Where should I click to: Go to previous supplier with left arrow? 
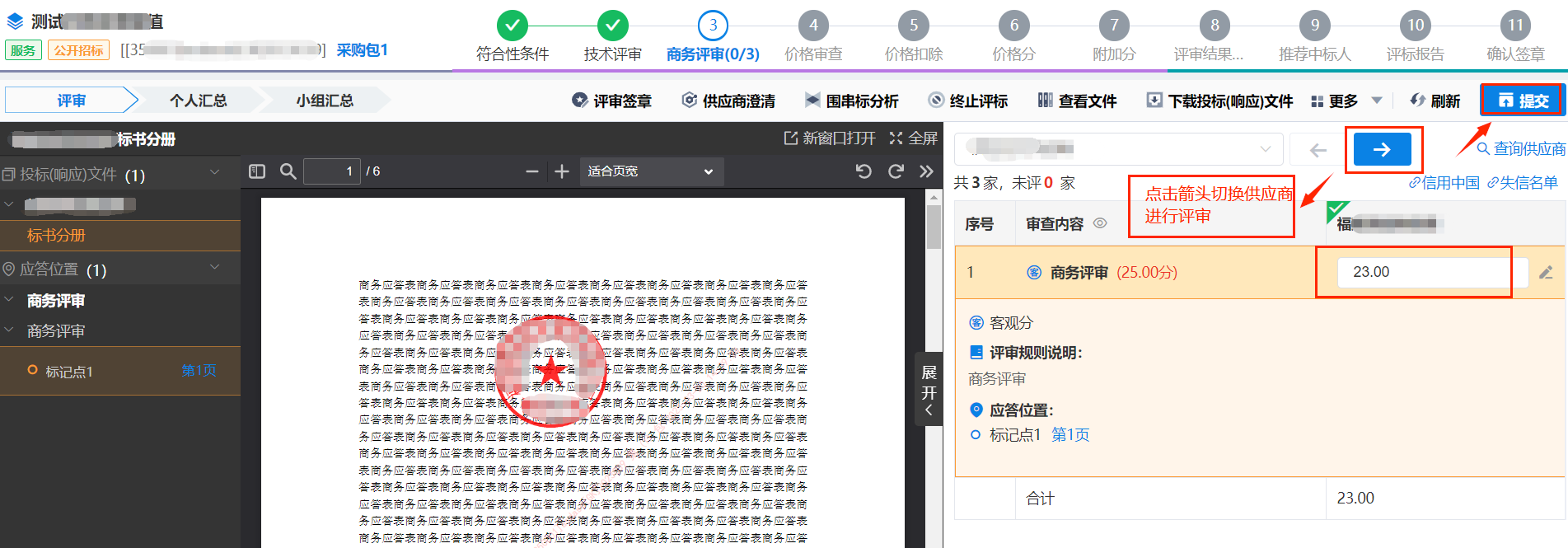pos(1318,149)
